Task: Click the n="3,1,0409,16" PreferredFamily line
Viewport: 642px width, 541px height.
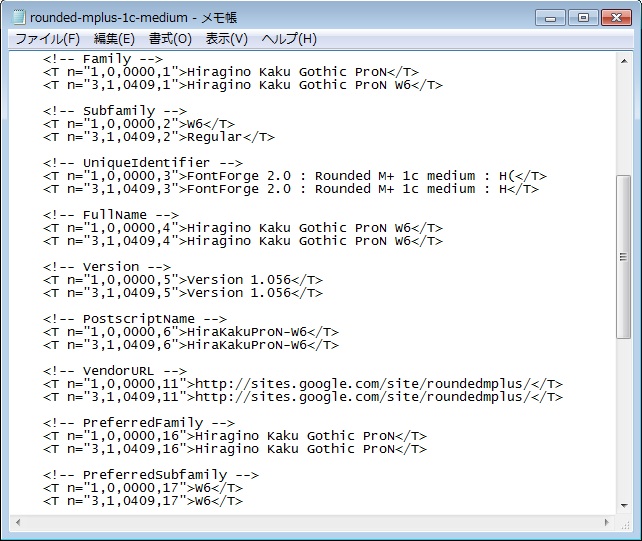Action: [235, 449]
